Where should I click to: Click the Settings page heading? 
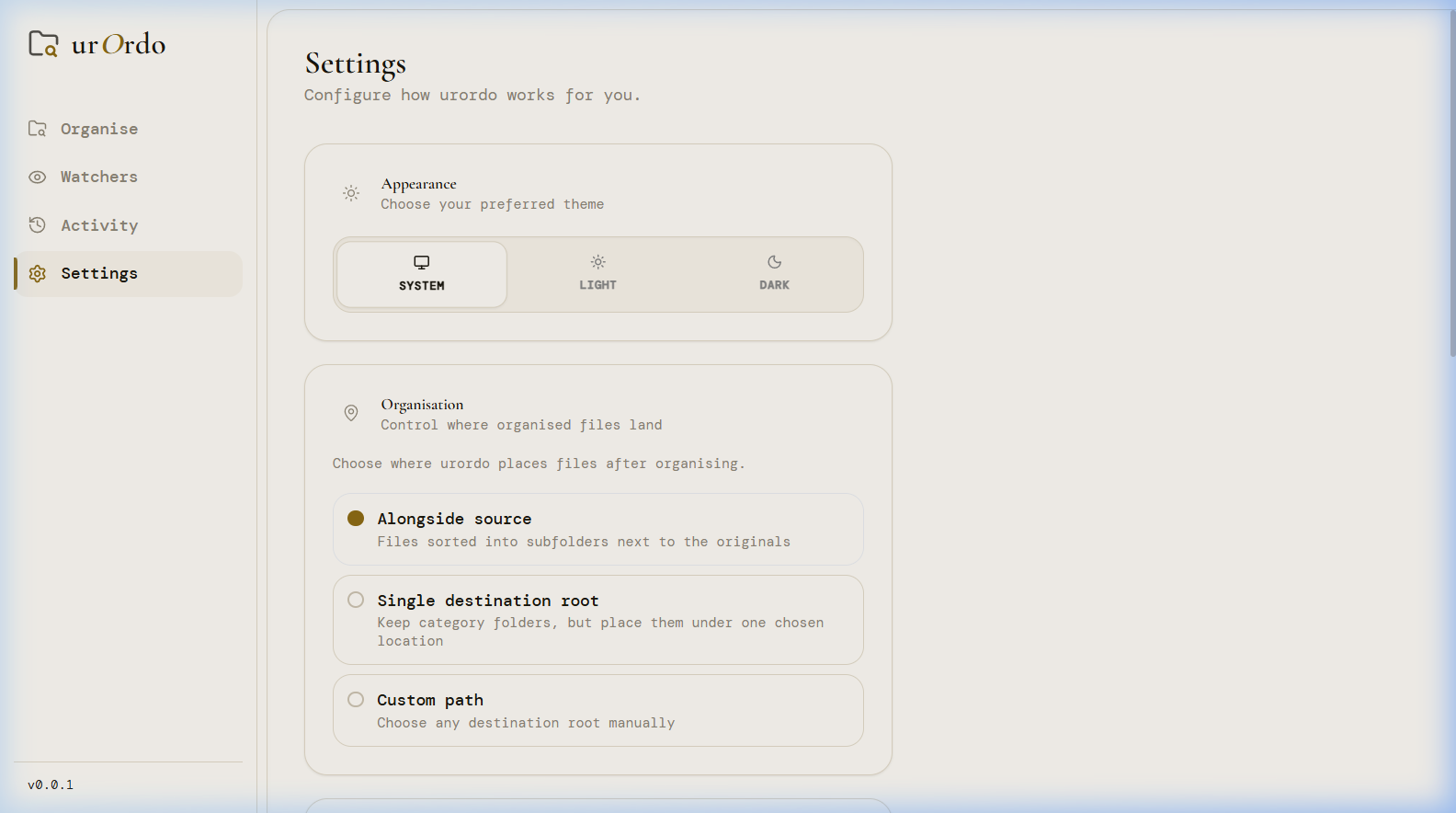pos(356,63)
